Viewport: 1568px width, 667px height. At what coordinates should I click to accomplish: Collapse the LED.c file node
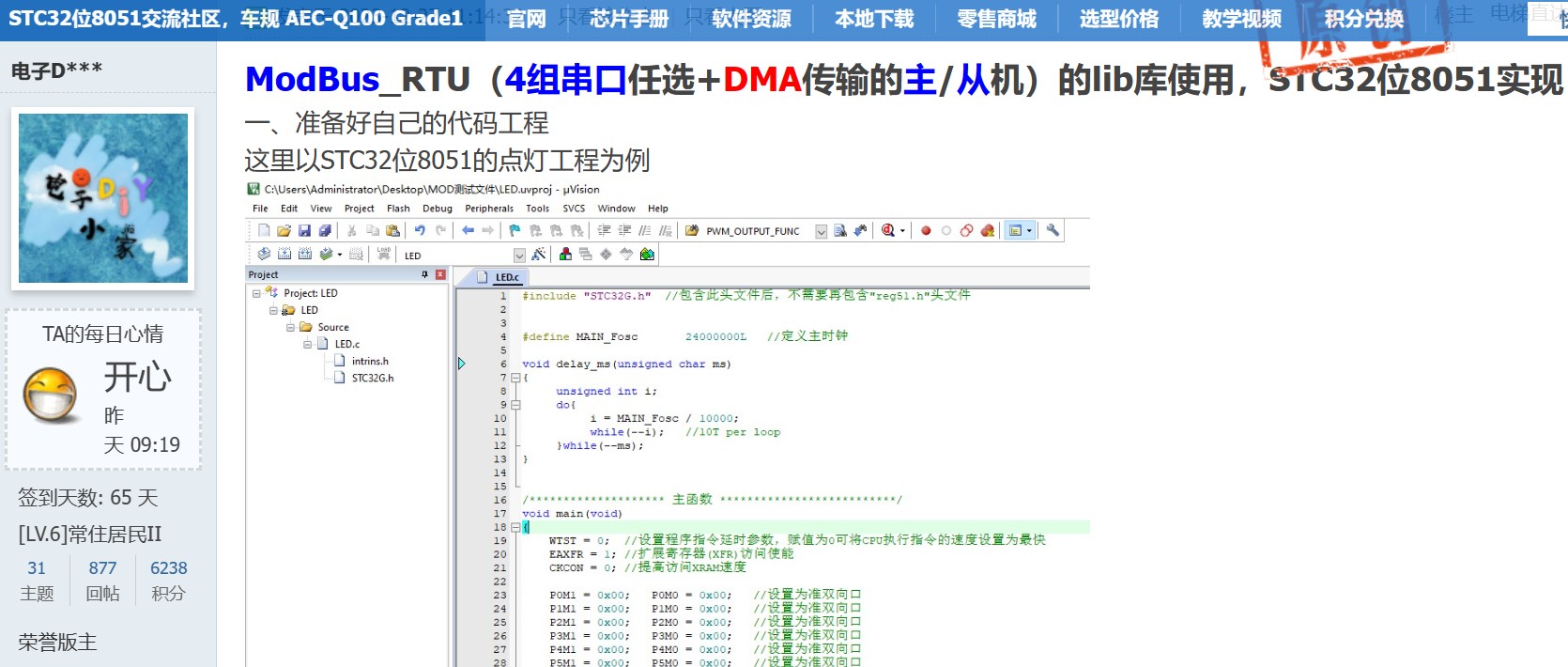coord(307,344)
